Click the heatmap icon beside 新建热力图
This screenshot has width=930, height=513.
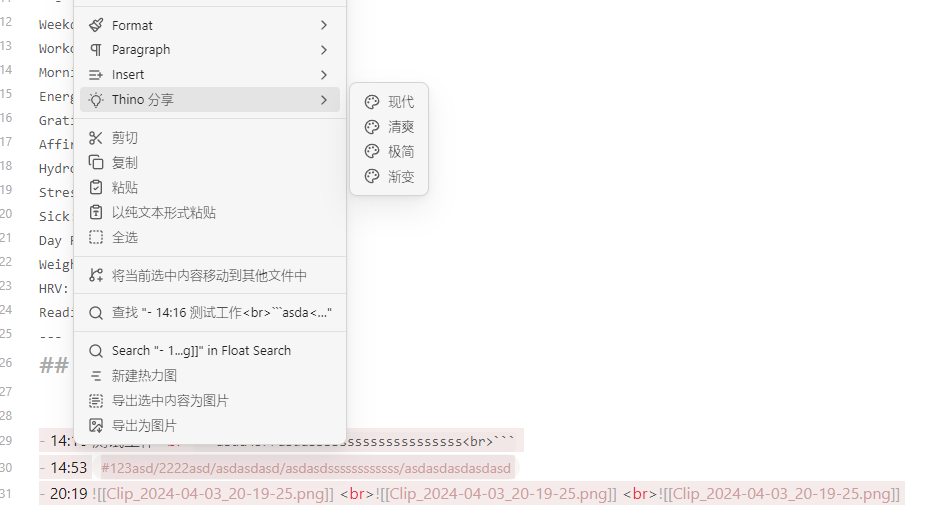click(95, 375)
